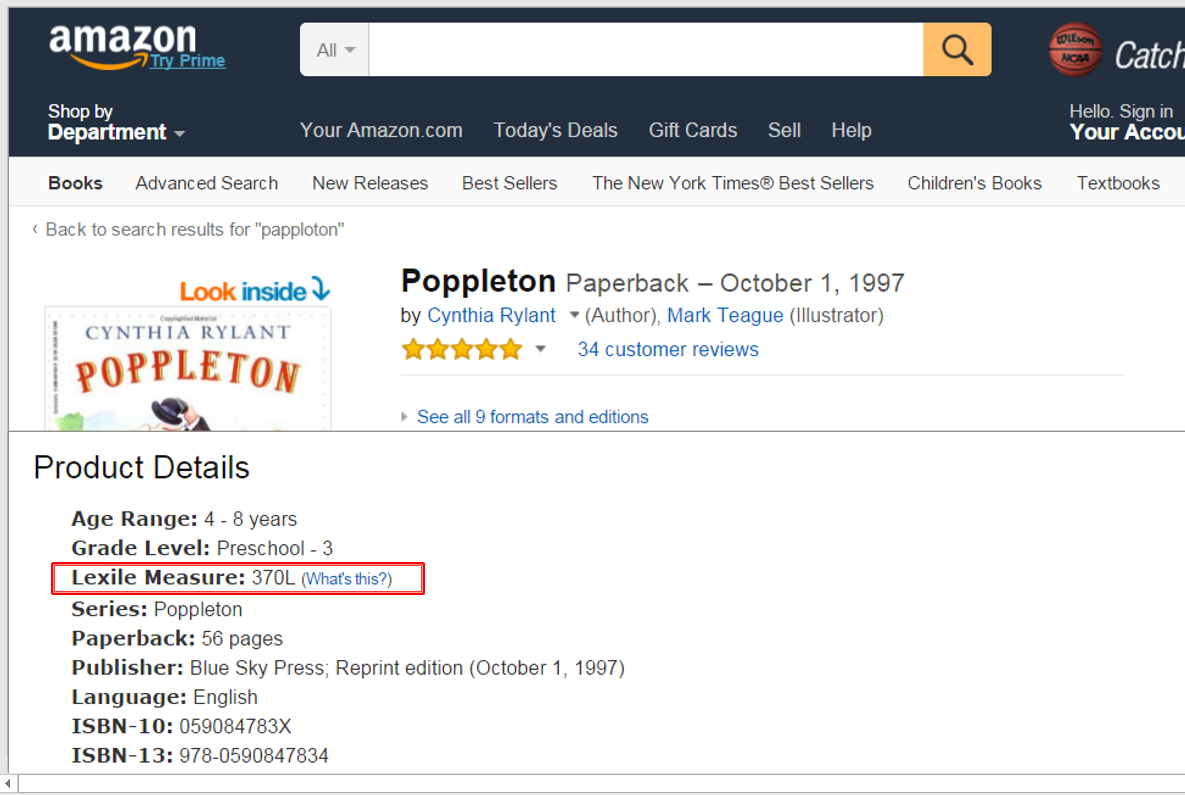The width and height of the screenshot is (1185, 795).
Task: Open the Lexile What's this? link
Action: (x=346, y=579)
